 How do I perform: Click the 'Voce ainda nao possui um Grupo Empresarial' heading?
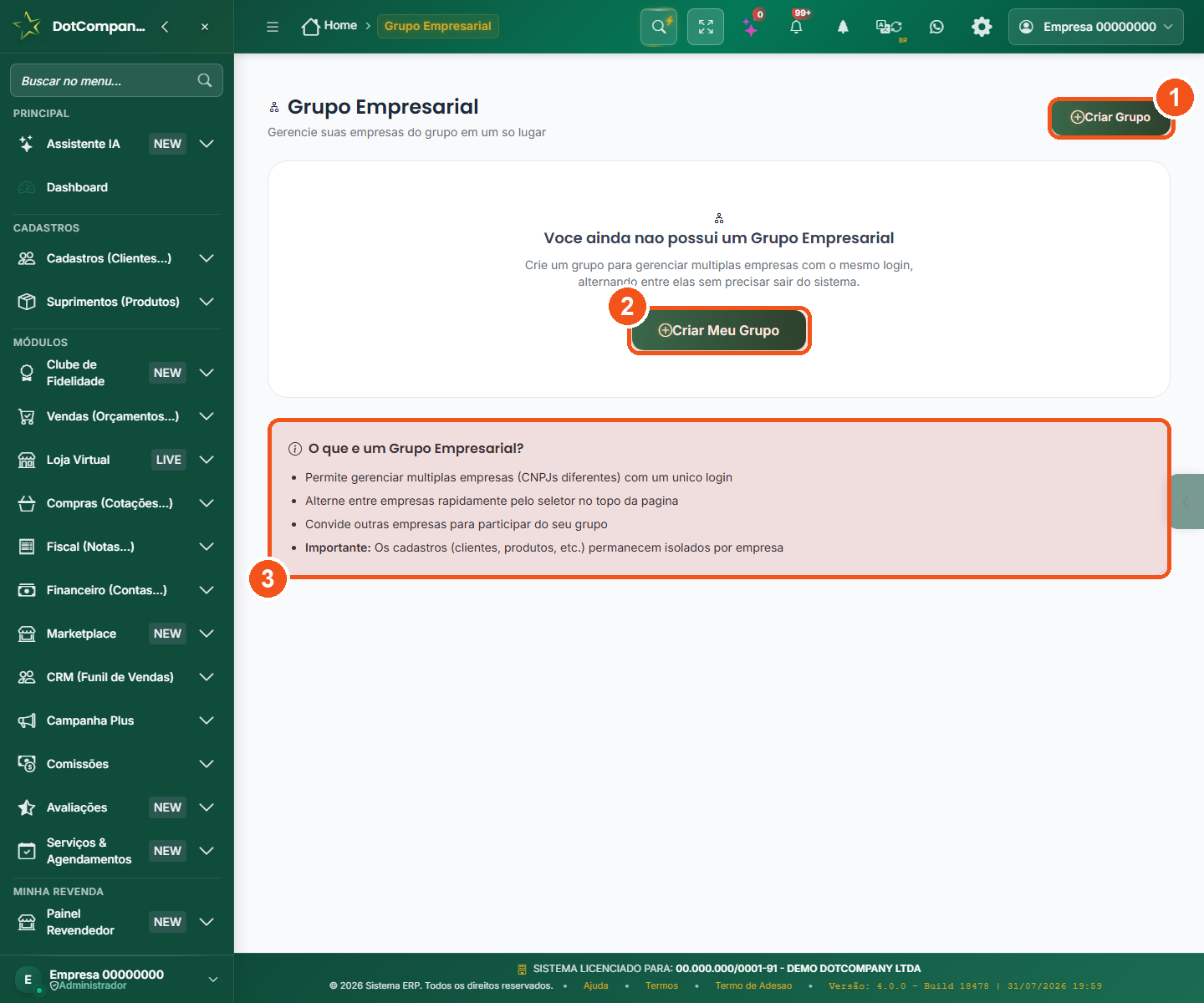tap(719, 238)
